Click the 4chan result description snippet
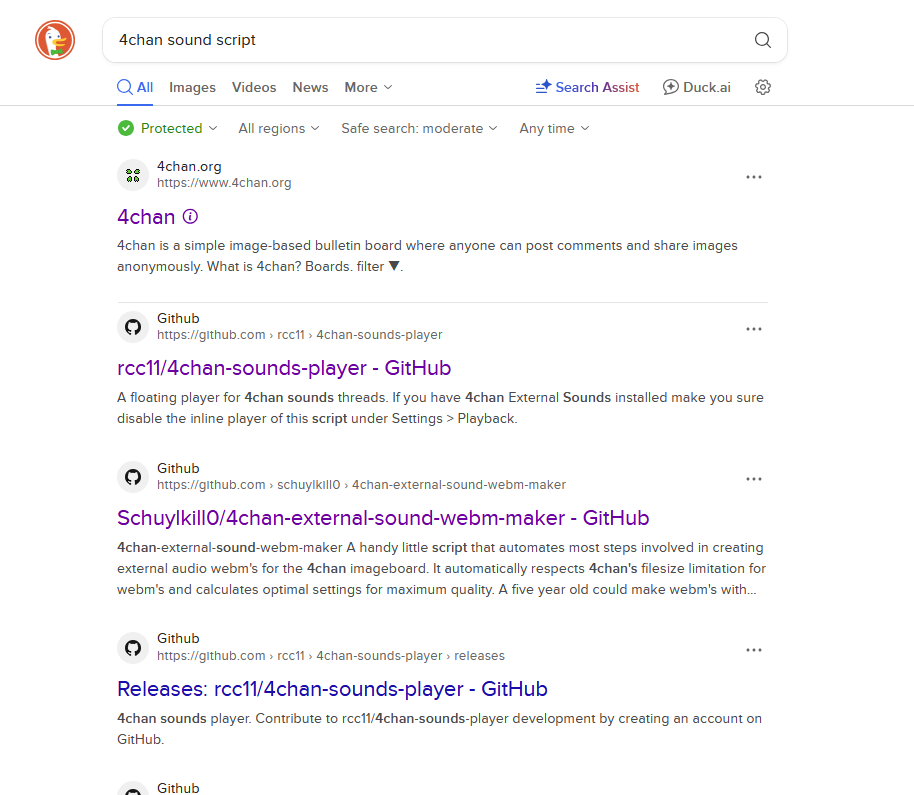This screenshot has height=795, width=914. [427, 256]
